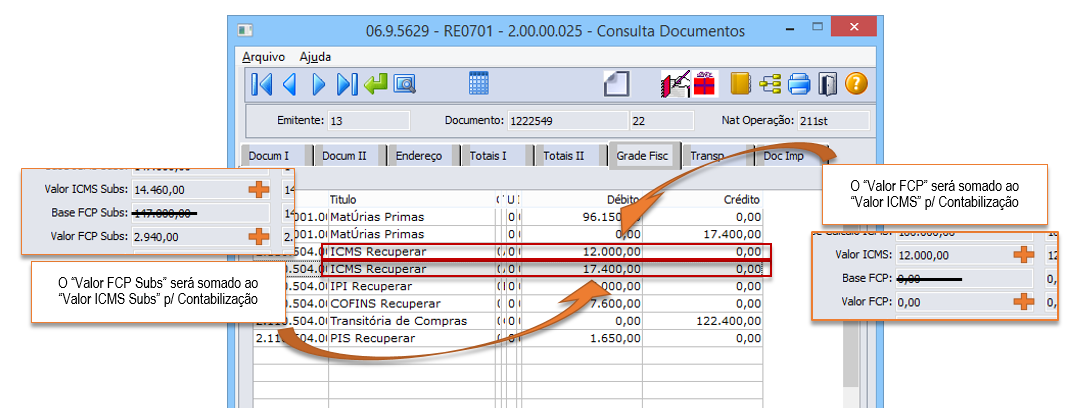The height and width of the screenshot is (408, 1088).
Task: Click the red gift box icon
Action: pyautogui.click(x=705, y=84)
